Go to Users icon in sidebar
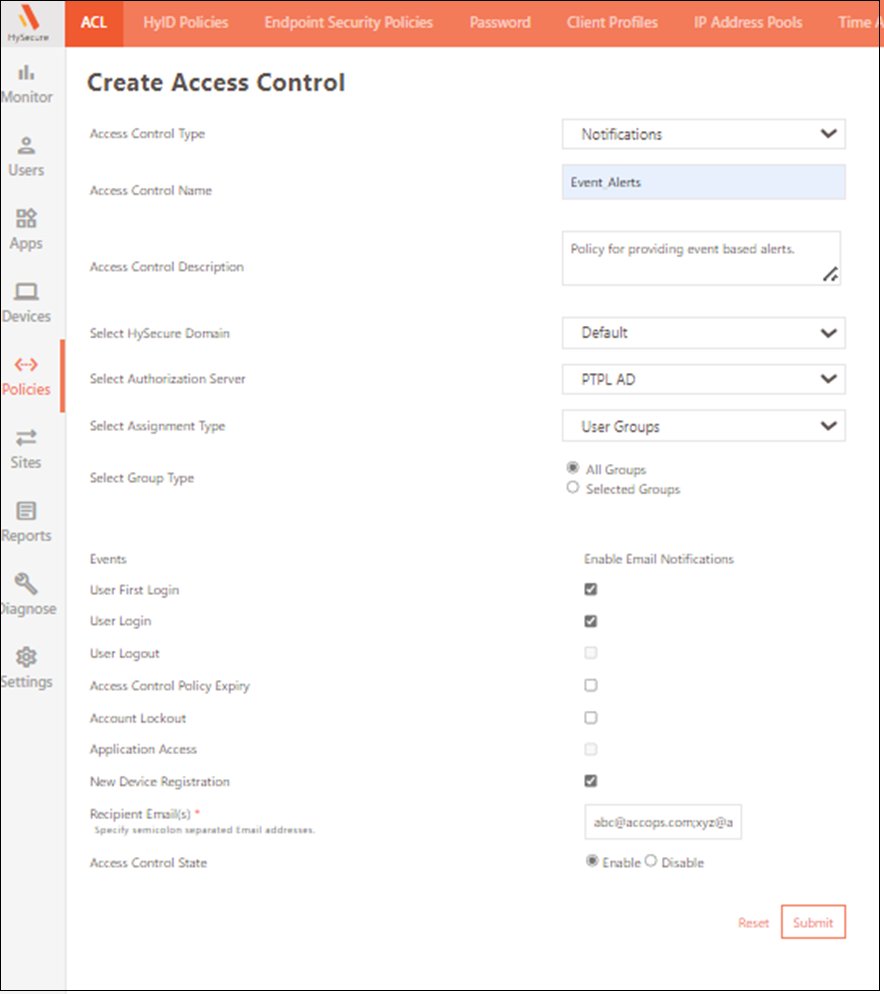 27,146
